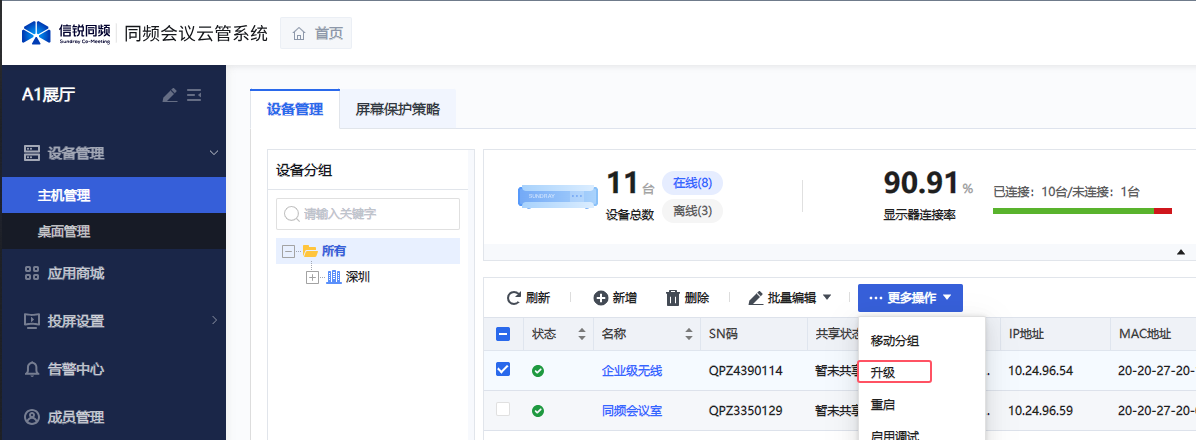The height and width of the screenshot is (440, 1196).
Task: Check the 同频会议室 row checkbox
Action: pyautogui.click(x=503, y=409)
